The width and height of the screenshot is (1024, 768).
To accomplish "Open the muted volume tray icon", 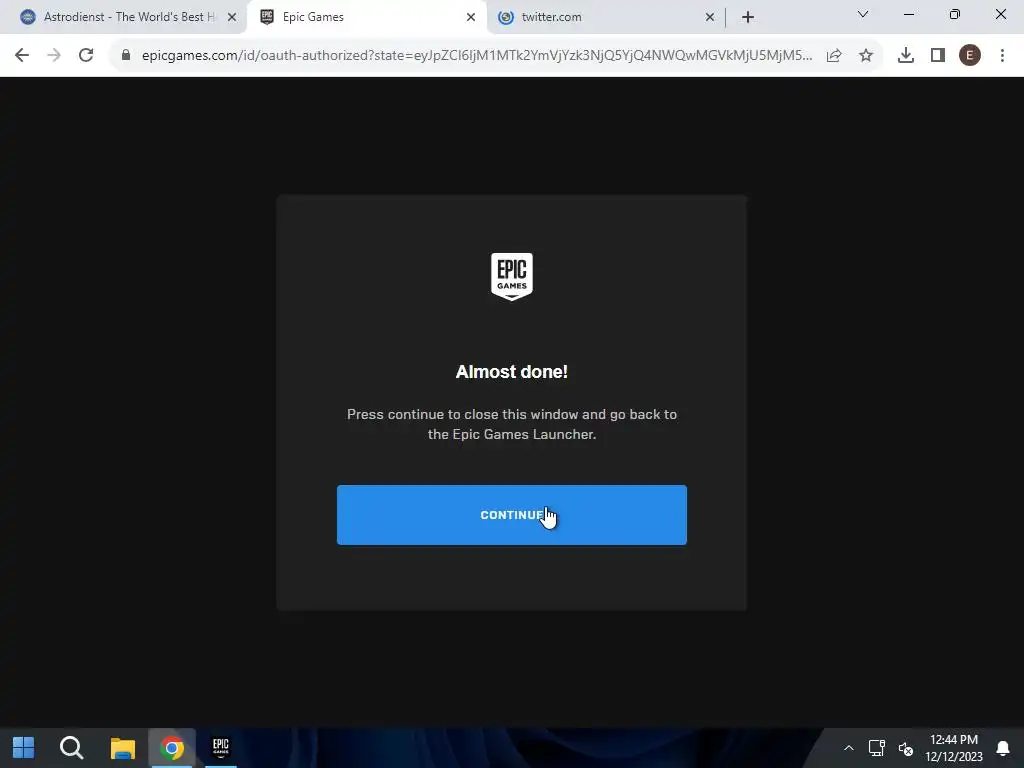I will pyautogui.click(x=905, y=748).
